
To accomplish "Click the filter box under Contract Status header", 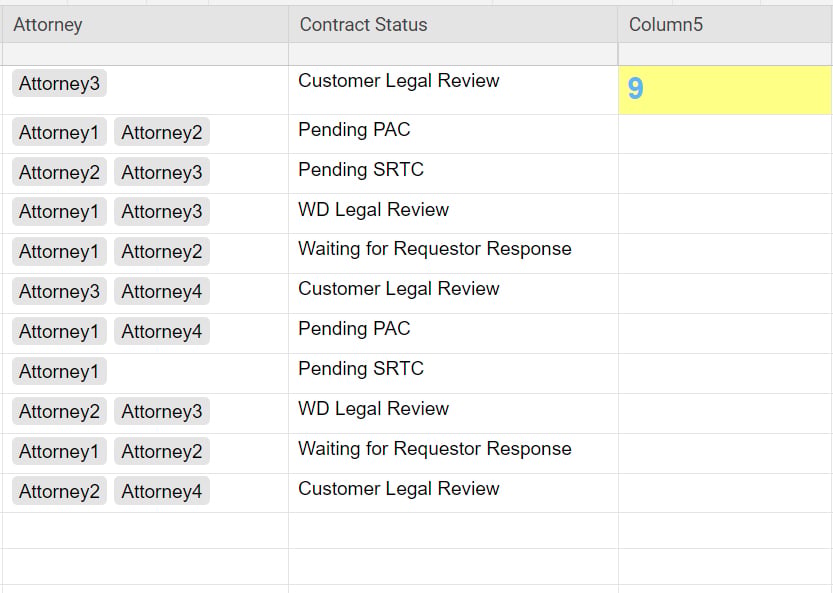I will coord(453,54).
